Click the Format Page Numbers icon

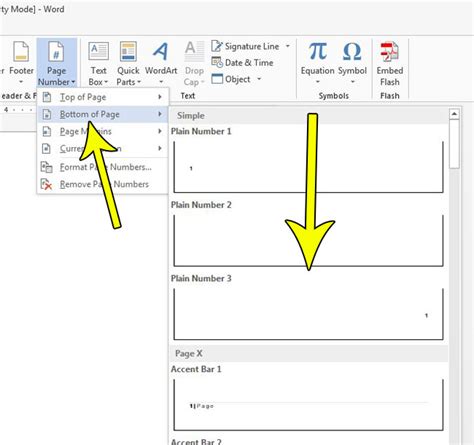pos(46,167)
